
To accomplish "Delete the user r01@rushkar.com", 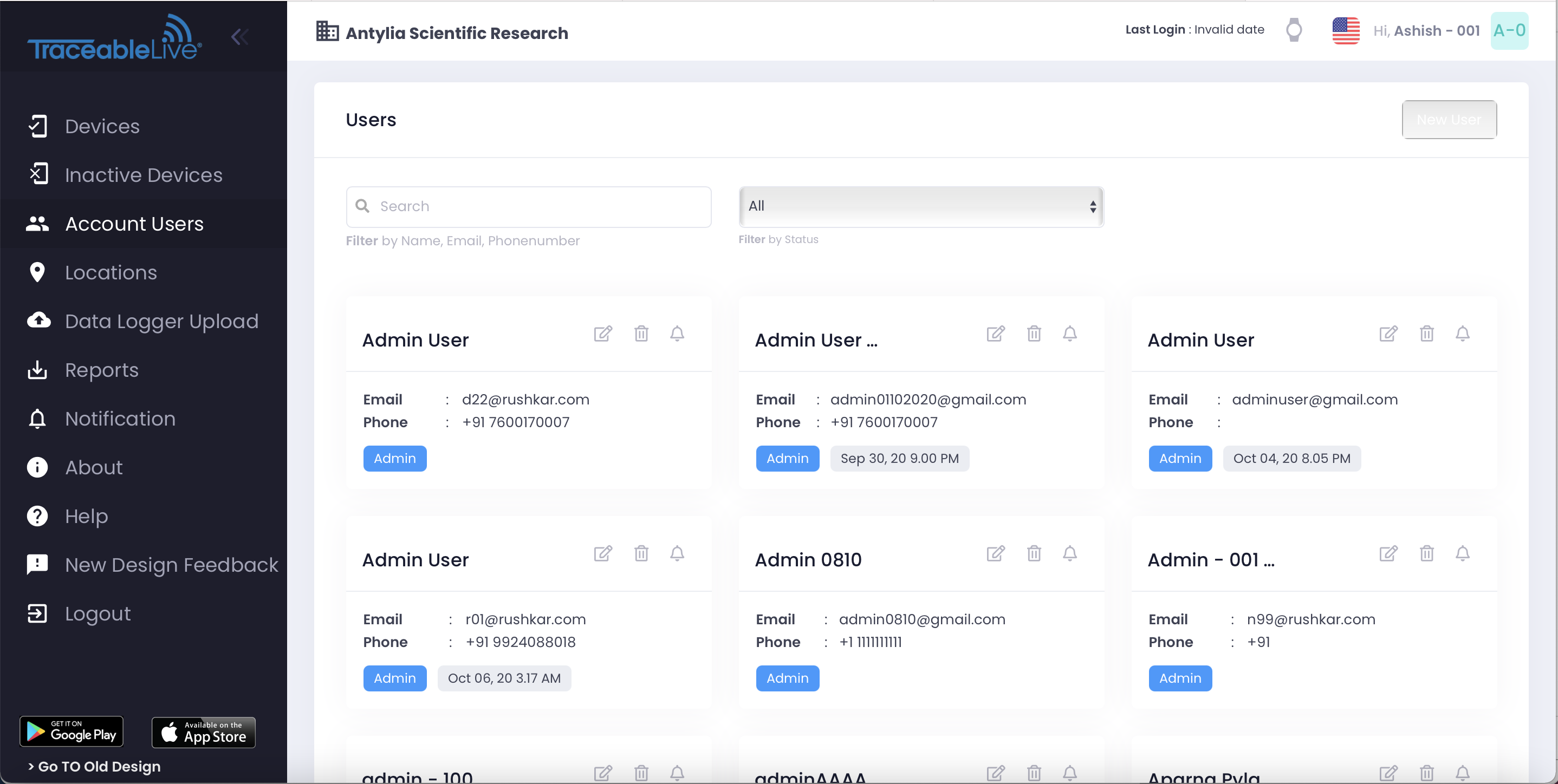I will click(x=641, y=554).
